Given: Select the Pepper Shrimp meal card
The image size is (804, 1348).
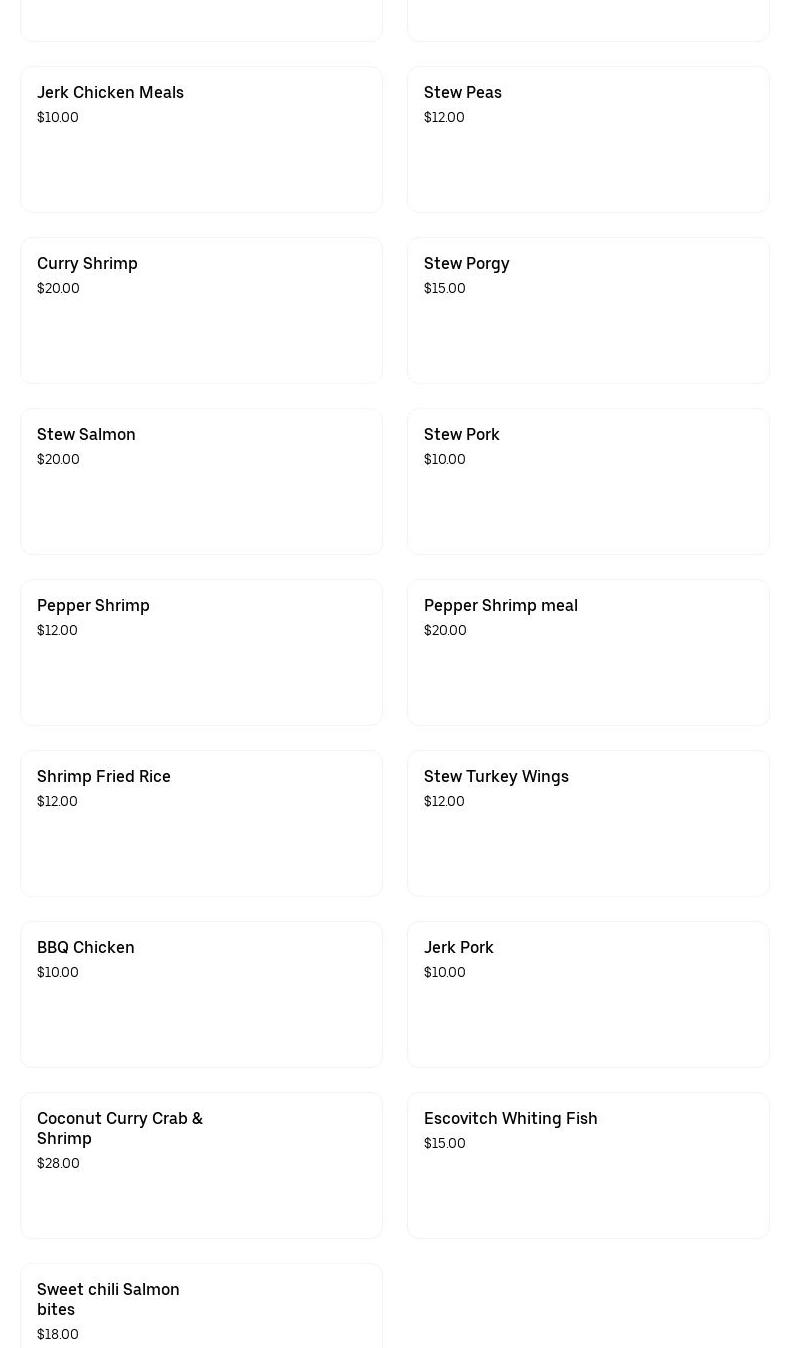Looking at the screenshot, I should [x=588, y=653].
